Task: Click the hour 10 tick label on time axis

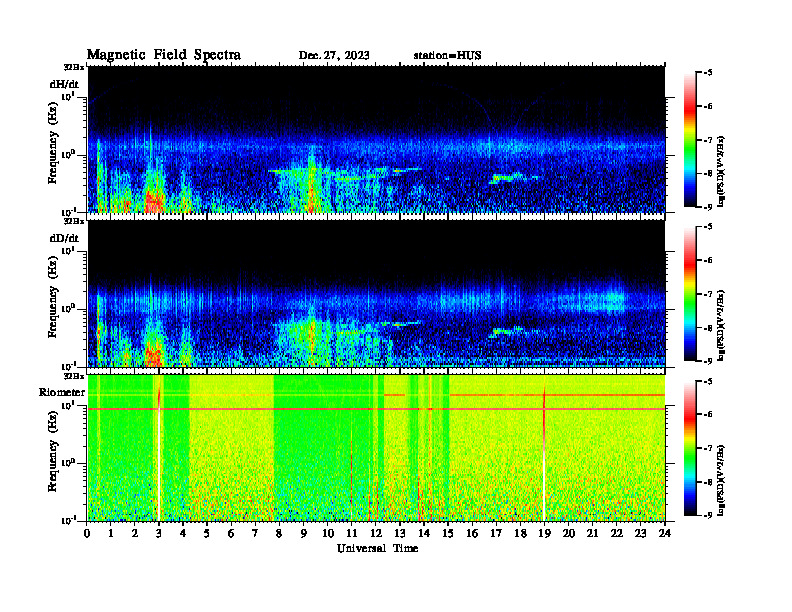Action: 328,533
